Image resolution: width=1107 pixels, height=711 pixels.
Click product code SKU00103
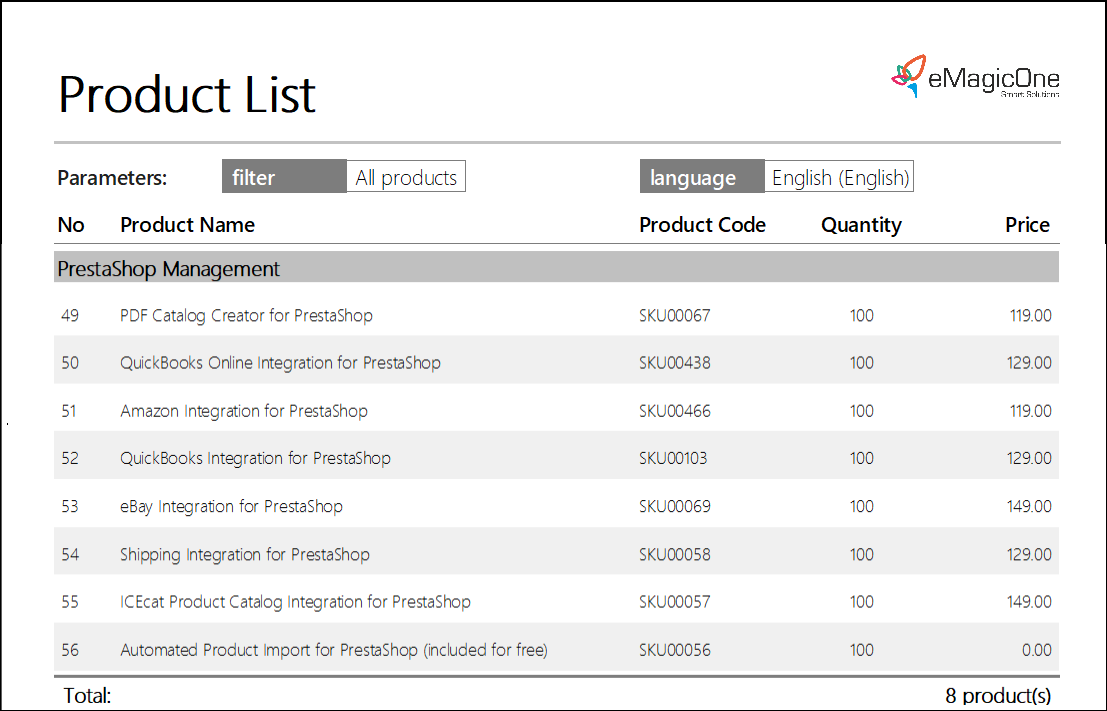click(x=673, y=458)
